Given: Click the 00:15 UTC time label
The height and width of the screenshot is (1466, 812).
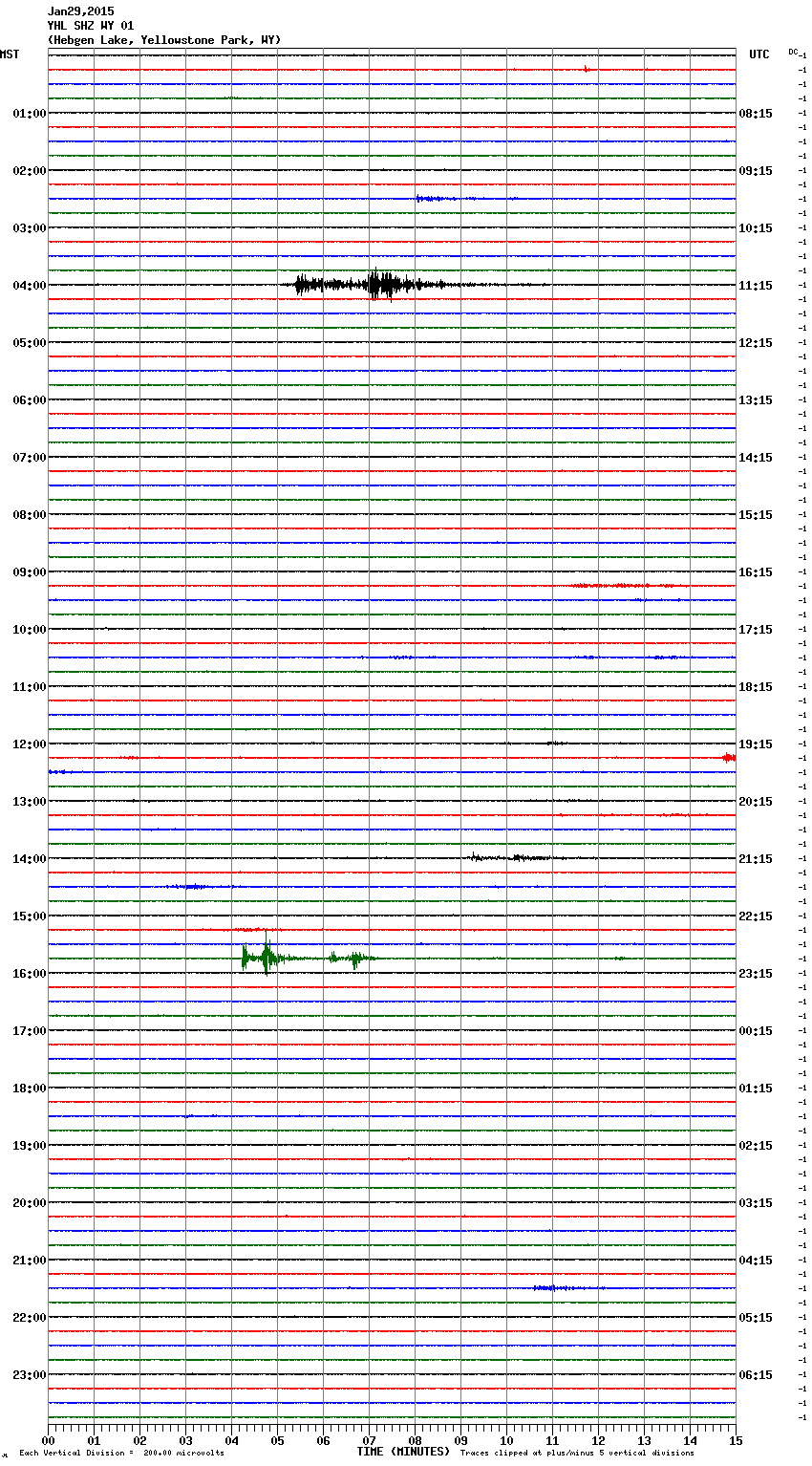Looking at the screenshot, I should pos(756,1031).
